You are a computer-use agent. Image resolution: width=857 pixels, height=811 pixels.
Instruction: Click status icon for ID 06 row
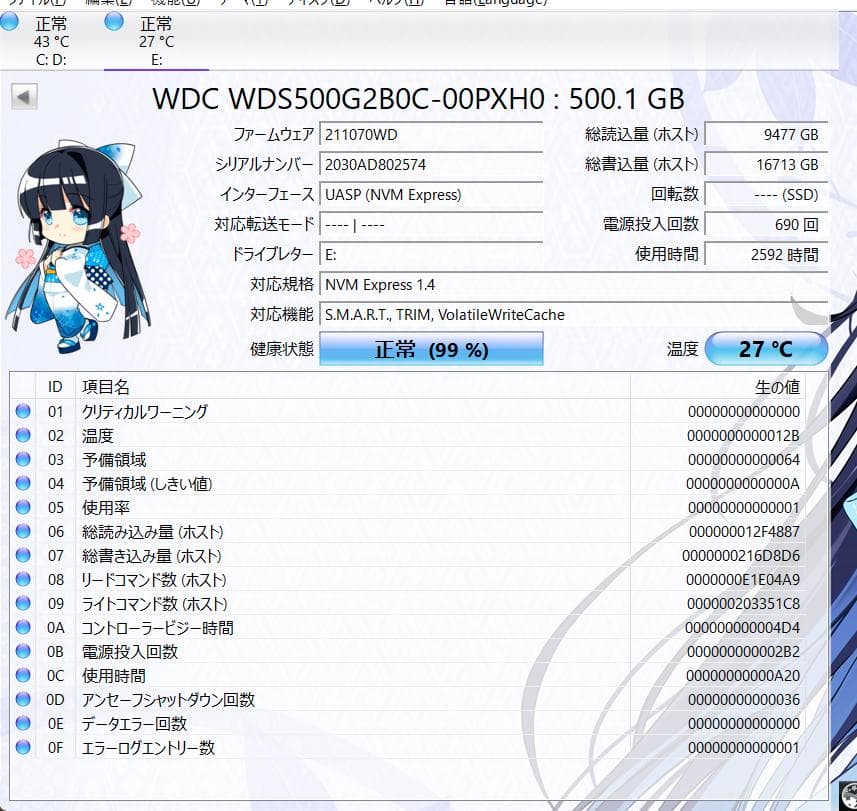pos(23,531)
